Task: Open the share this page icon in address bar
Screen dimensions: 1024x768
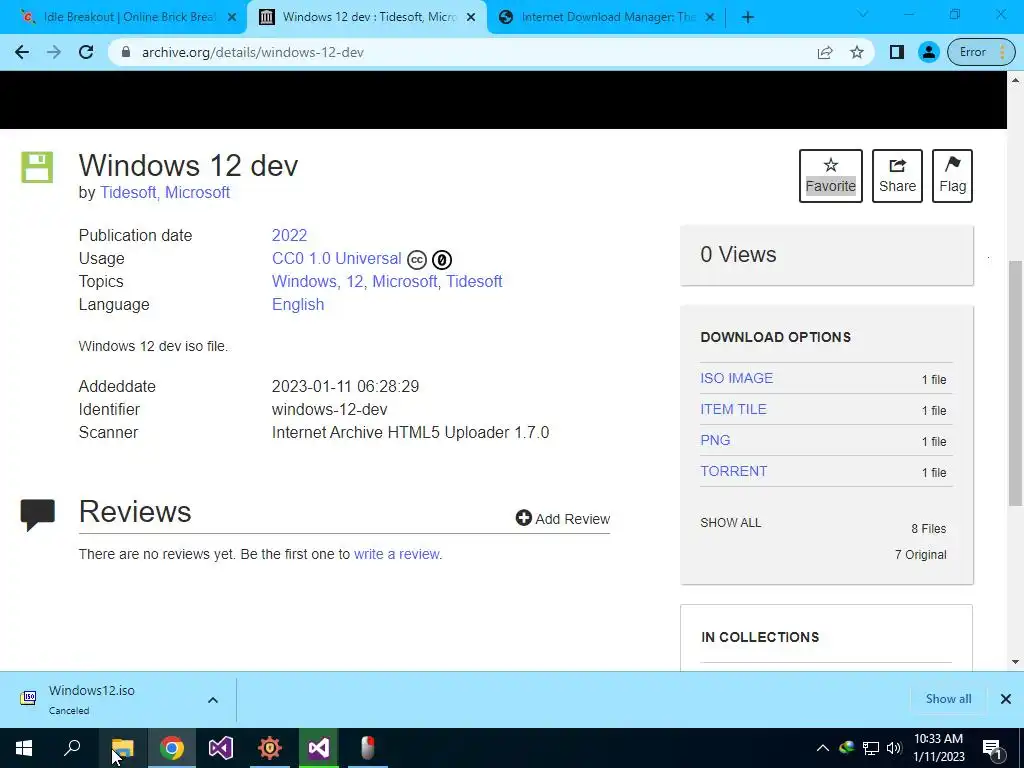Action: [825, 52]
